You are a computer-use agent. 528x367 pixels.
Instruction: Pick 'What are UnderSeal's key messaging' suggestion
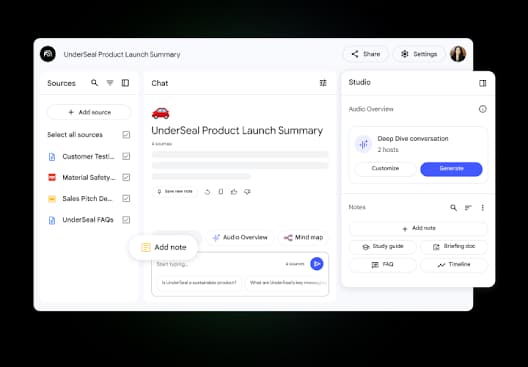287,282
